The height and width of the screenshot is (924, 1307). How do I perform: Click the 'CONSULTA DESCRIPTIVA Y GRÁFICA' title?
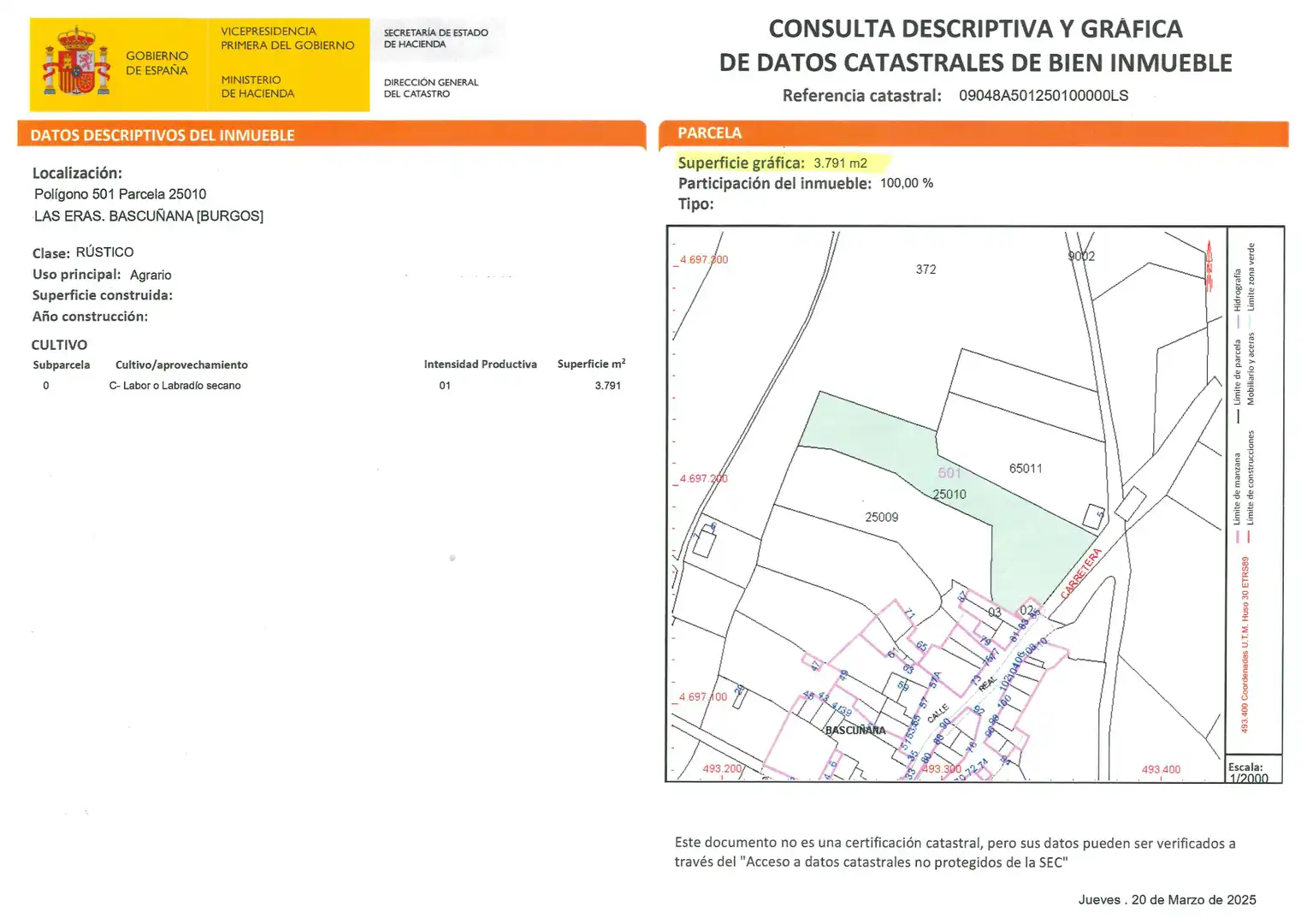pos(975,29)
